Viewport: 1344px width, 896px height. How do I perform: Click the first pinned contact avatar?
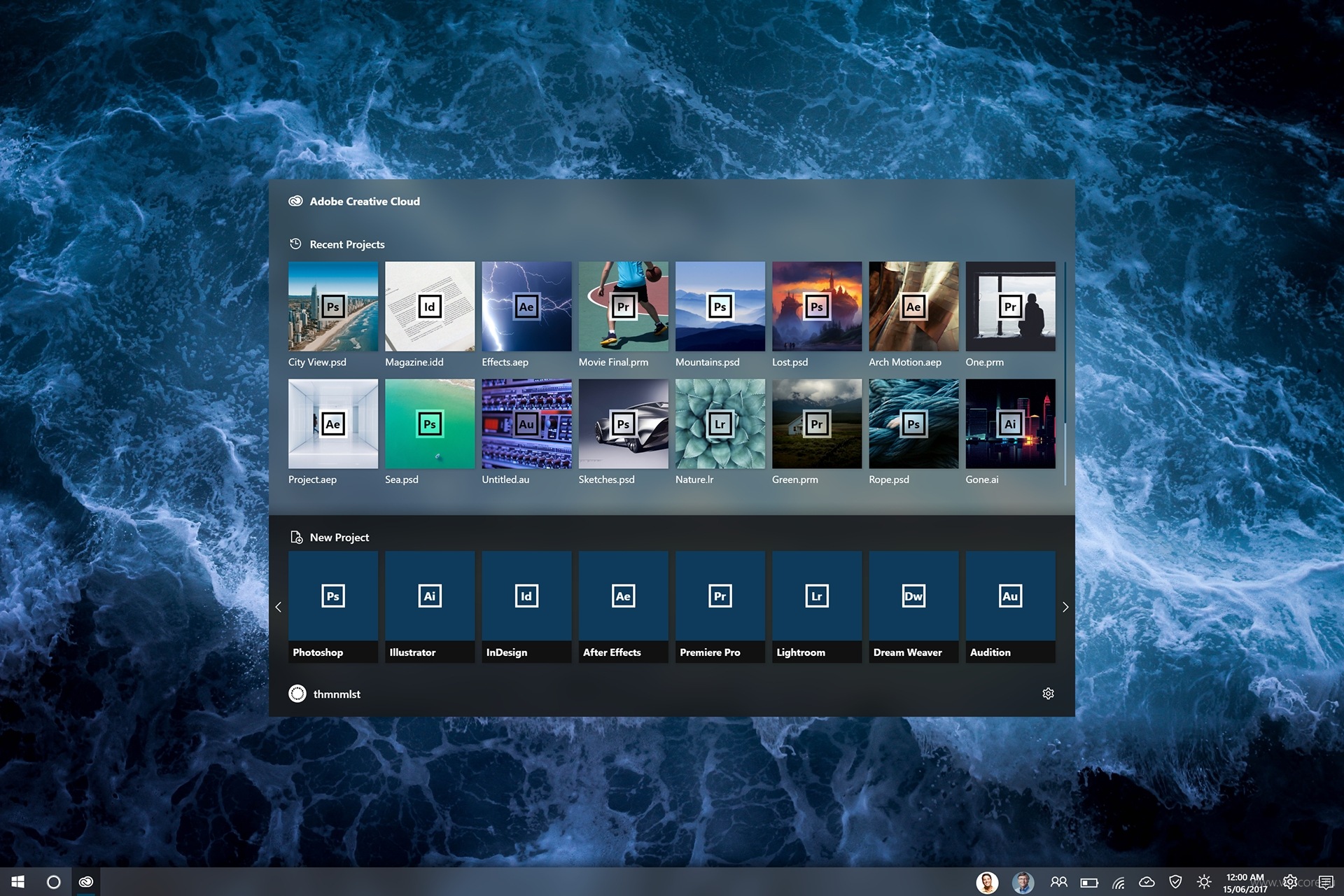[987, 882]
